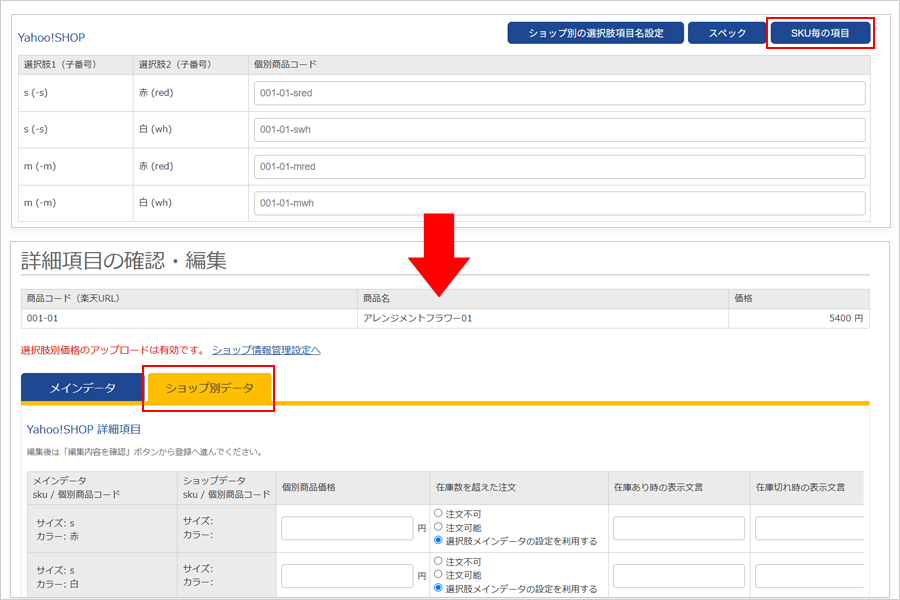Viewport: 900px width, 600px height.
Task: Click ショップ別の選択肢項目名設定 button
Action: pyautogui.click(x=595, y=33)
